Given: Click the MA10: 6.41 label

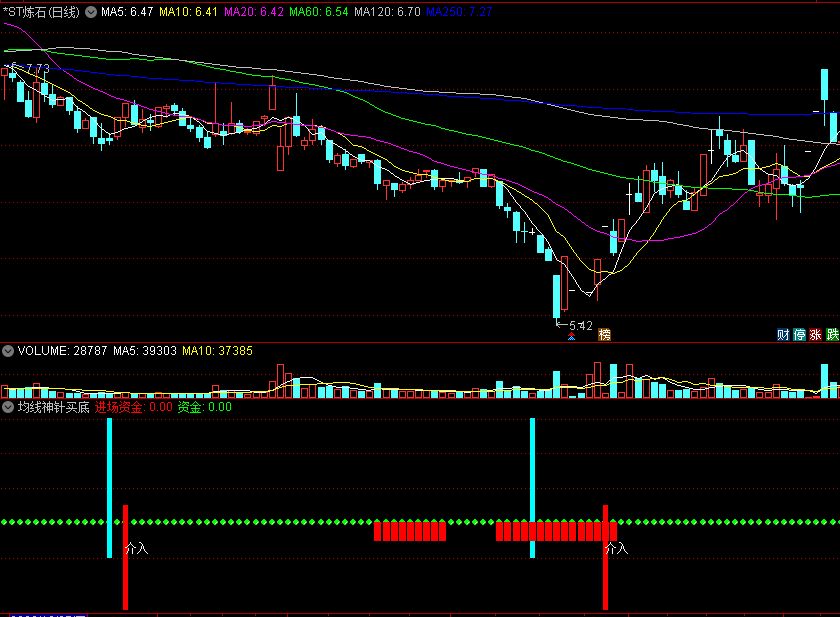Looking at the screenshot, I should pyautogui.click(x=189, y=12).
